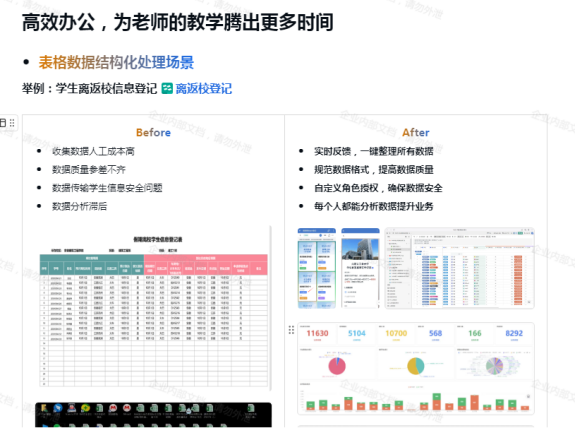Viewport: 576px width, 428px height.
Task: Click the green 166 statistic card
Action: click(x=475, y=334)
